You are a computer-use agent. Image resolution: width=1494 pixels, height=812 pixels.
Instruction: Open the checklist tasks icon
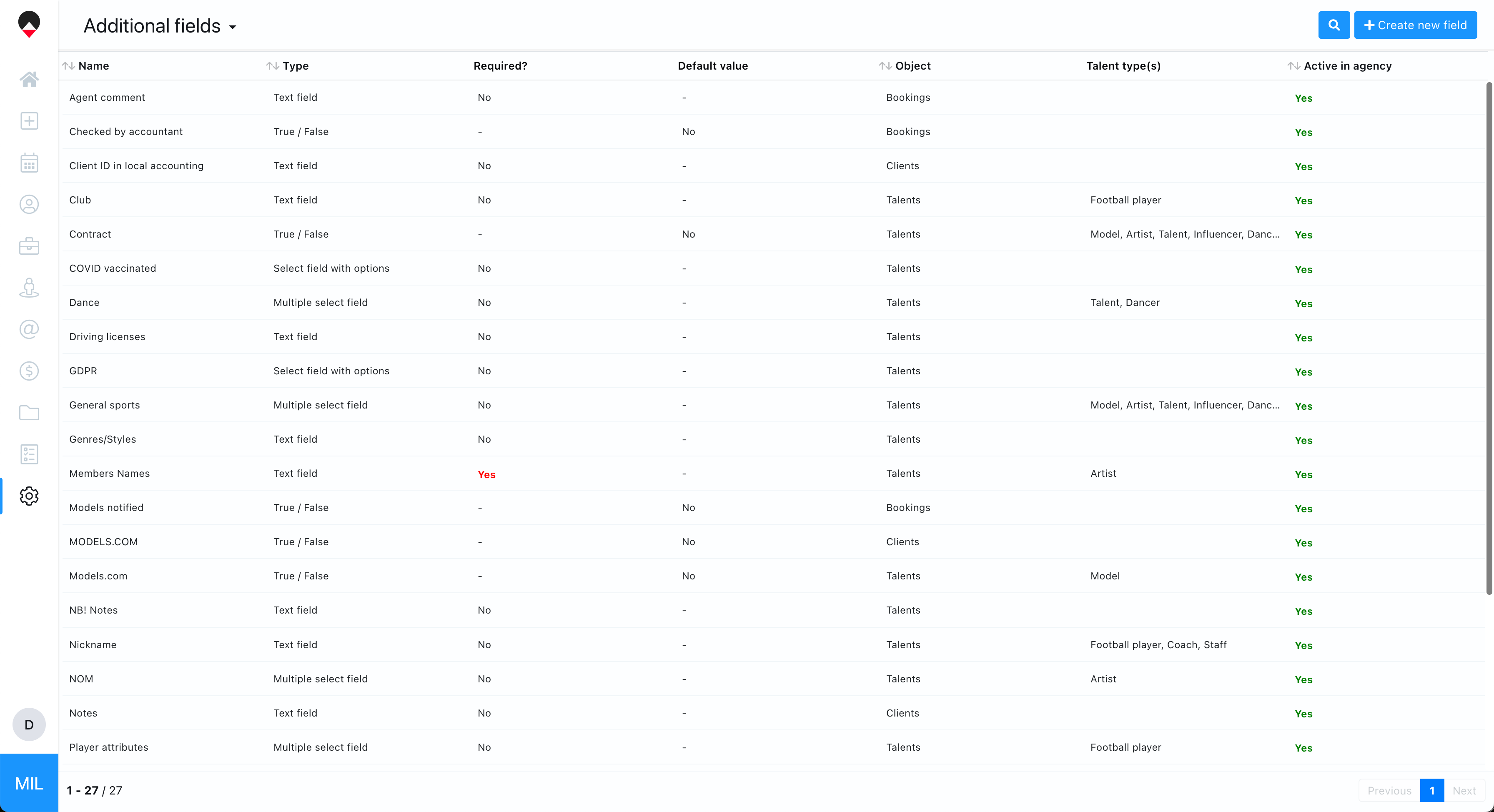(x=29, y=454)
